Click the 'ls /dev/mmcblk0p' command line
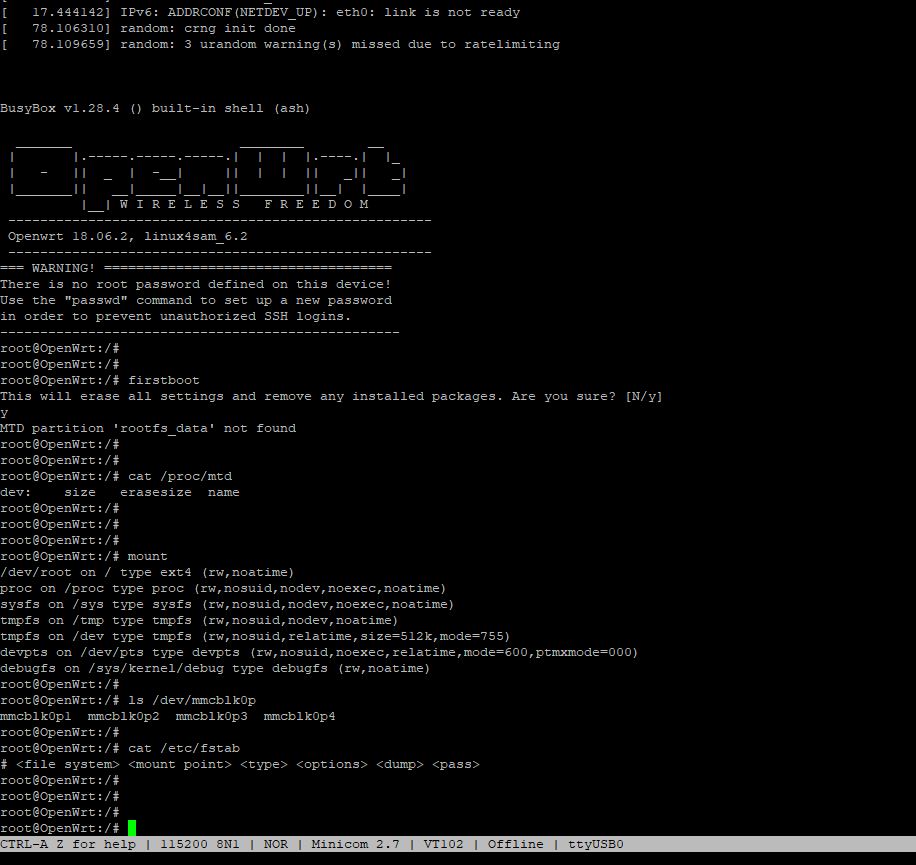 coord(192,700)
